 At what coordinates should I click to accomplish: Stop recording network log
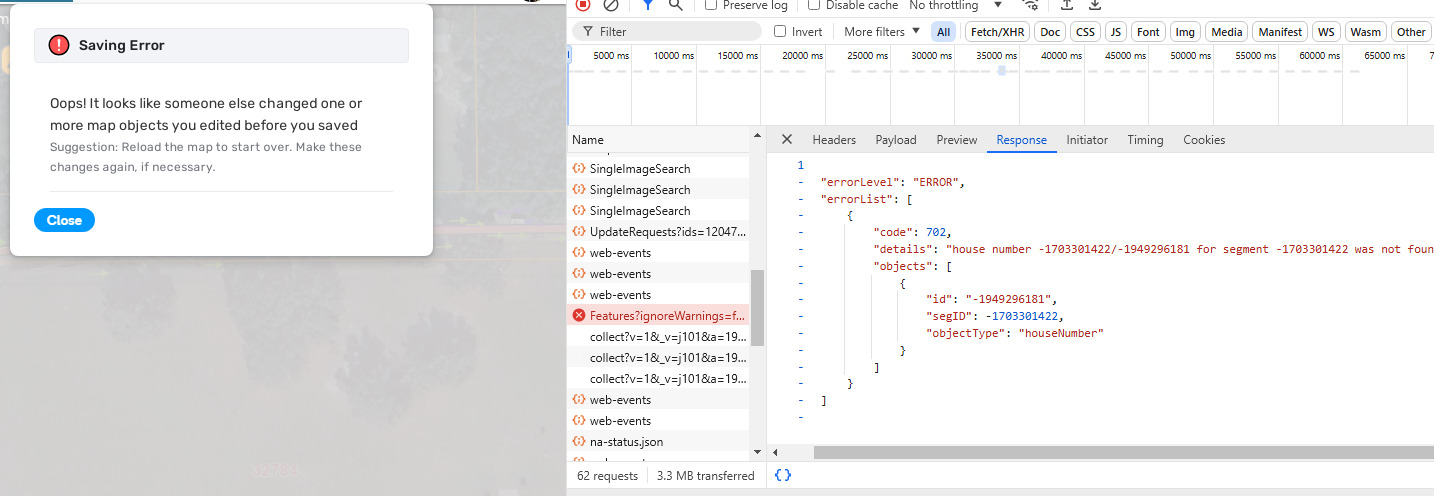point(583,5)
